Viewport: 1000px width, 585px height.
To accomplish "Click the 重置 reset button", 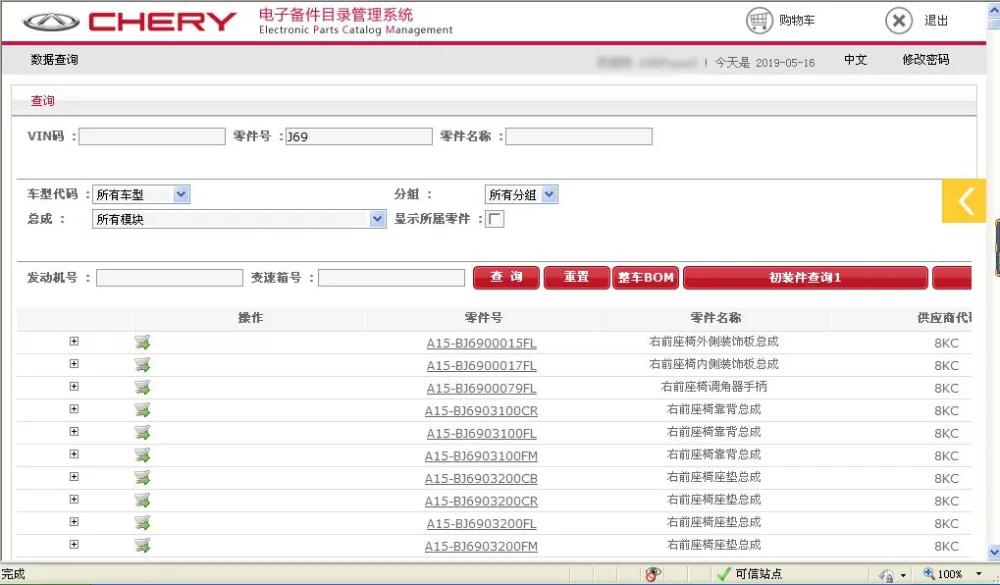I will 577,278.
